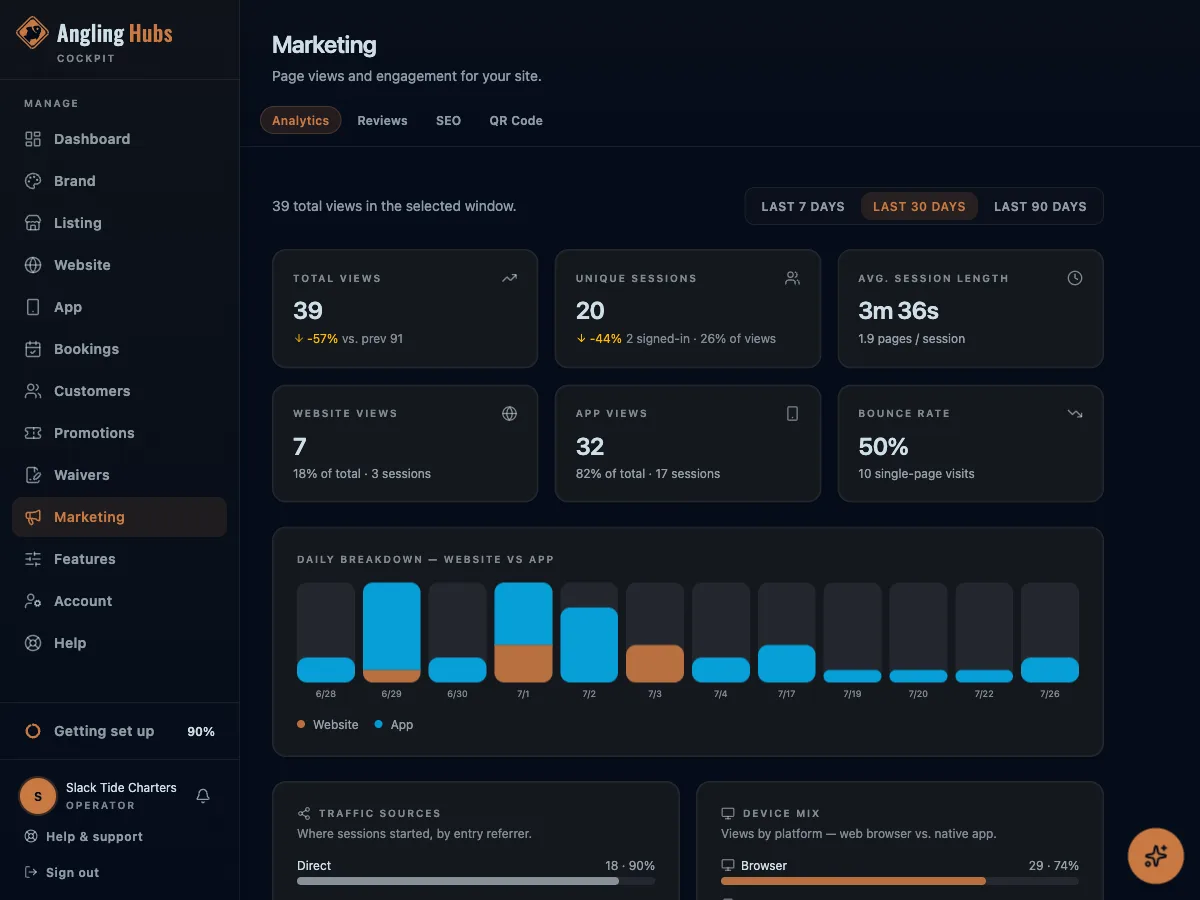Screen dimensions: 1200x900
Task: Switch to the QR Code tab
Action: 516,120
